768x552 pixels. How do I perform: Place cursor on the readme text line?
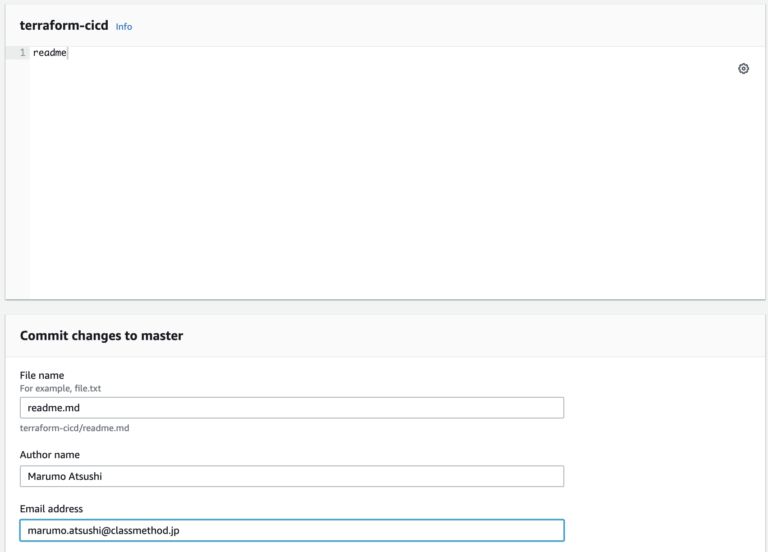click(49, 53)
